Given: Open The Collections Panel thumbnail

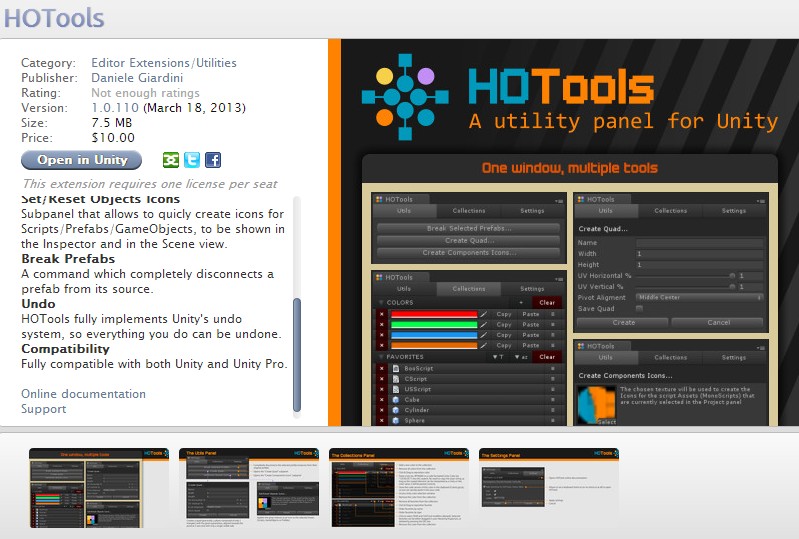Looking at the screenshot, I should 399,488.
